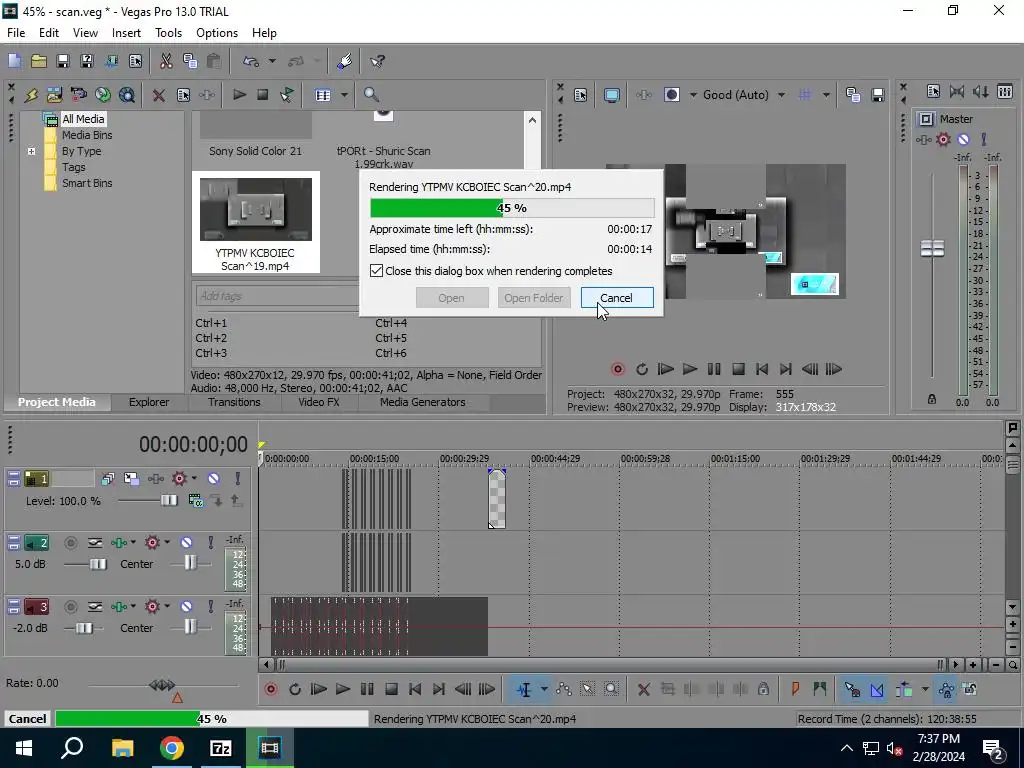
Task: Open the Undo history dropdown arrow
Action: pos(272,61)
